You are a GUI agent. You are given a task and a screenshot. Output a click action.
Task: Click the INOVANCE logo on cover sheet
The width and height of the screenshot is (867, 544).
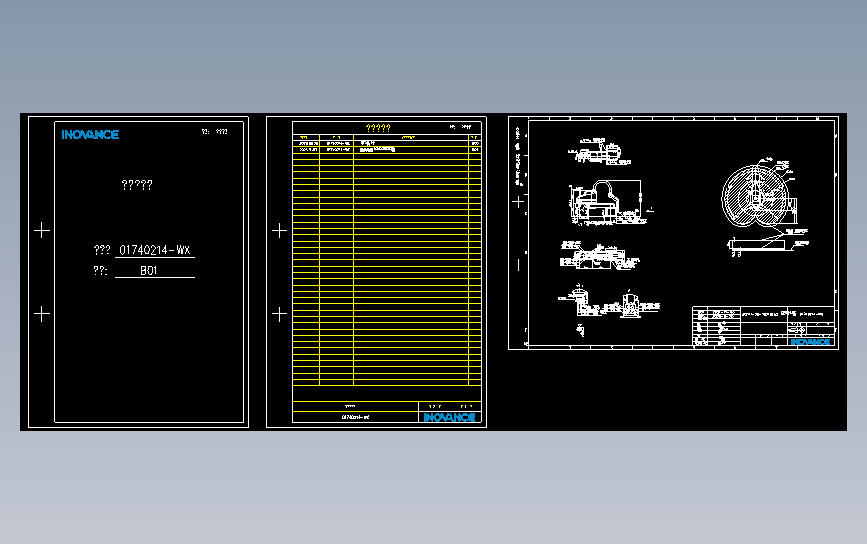[90, 134]
